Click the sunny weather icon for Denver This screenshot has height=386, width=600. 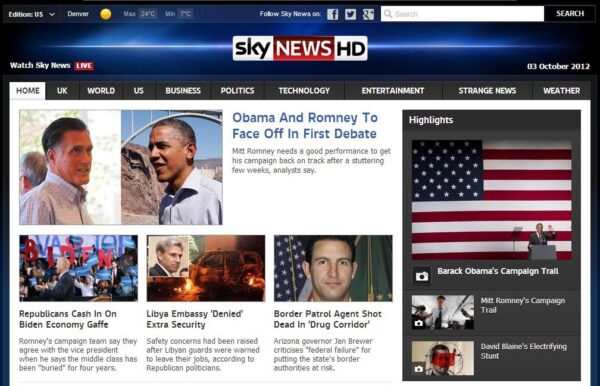click(106, 14)
